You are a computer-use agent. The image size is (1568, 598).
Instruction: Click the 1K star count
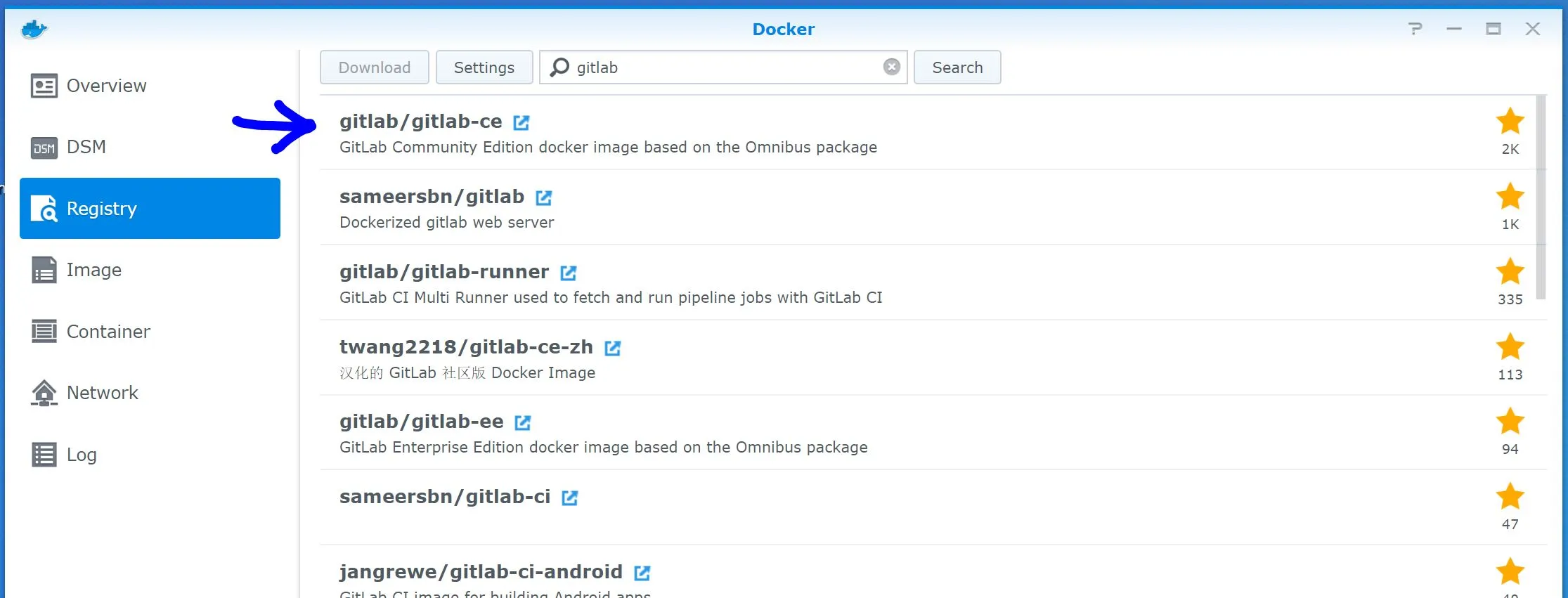click(x=1510, y=224)
